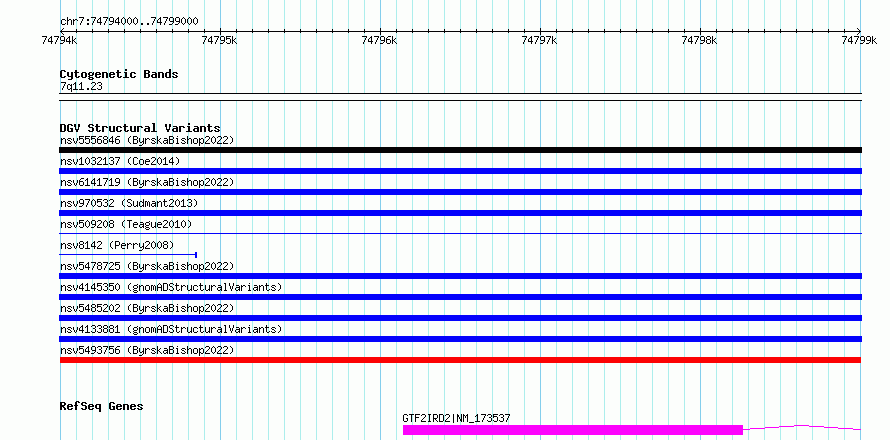Select the nsv5556846 (ByrskaBishop2022) label
890x440 pixels.
coord(147,140)
